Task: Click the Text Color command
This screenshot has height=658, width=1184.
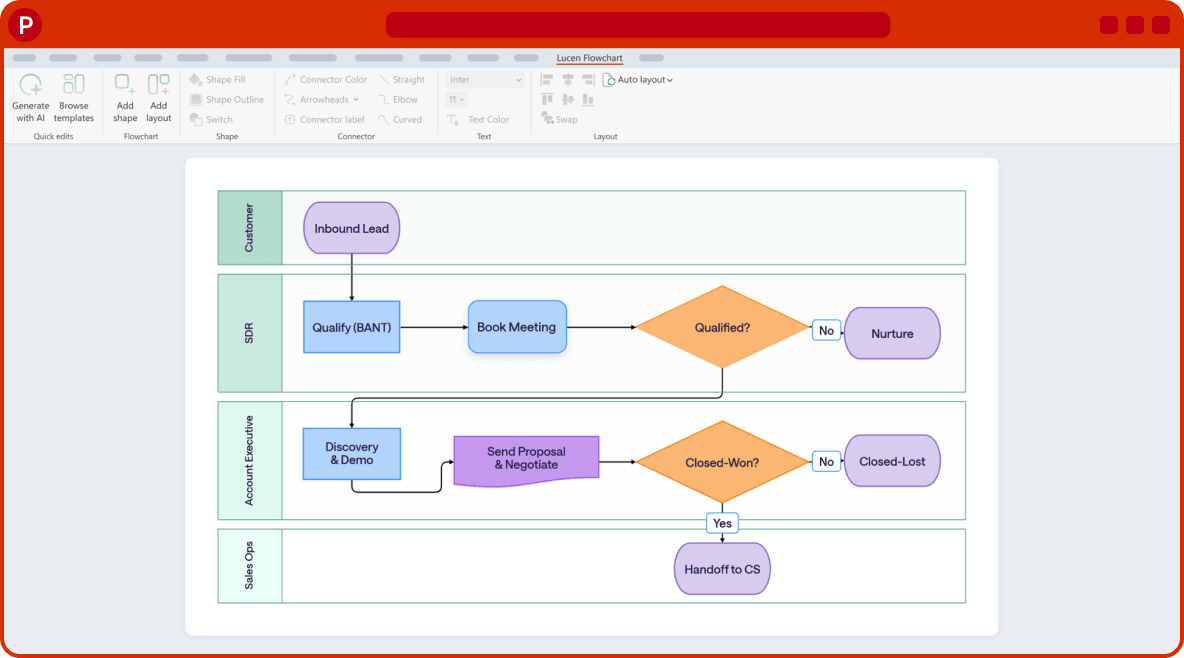Action: (478, 119)
